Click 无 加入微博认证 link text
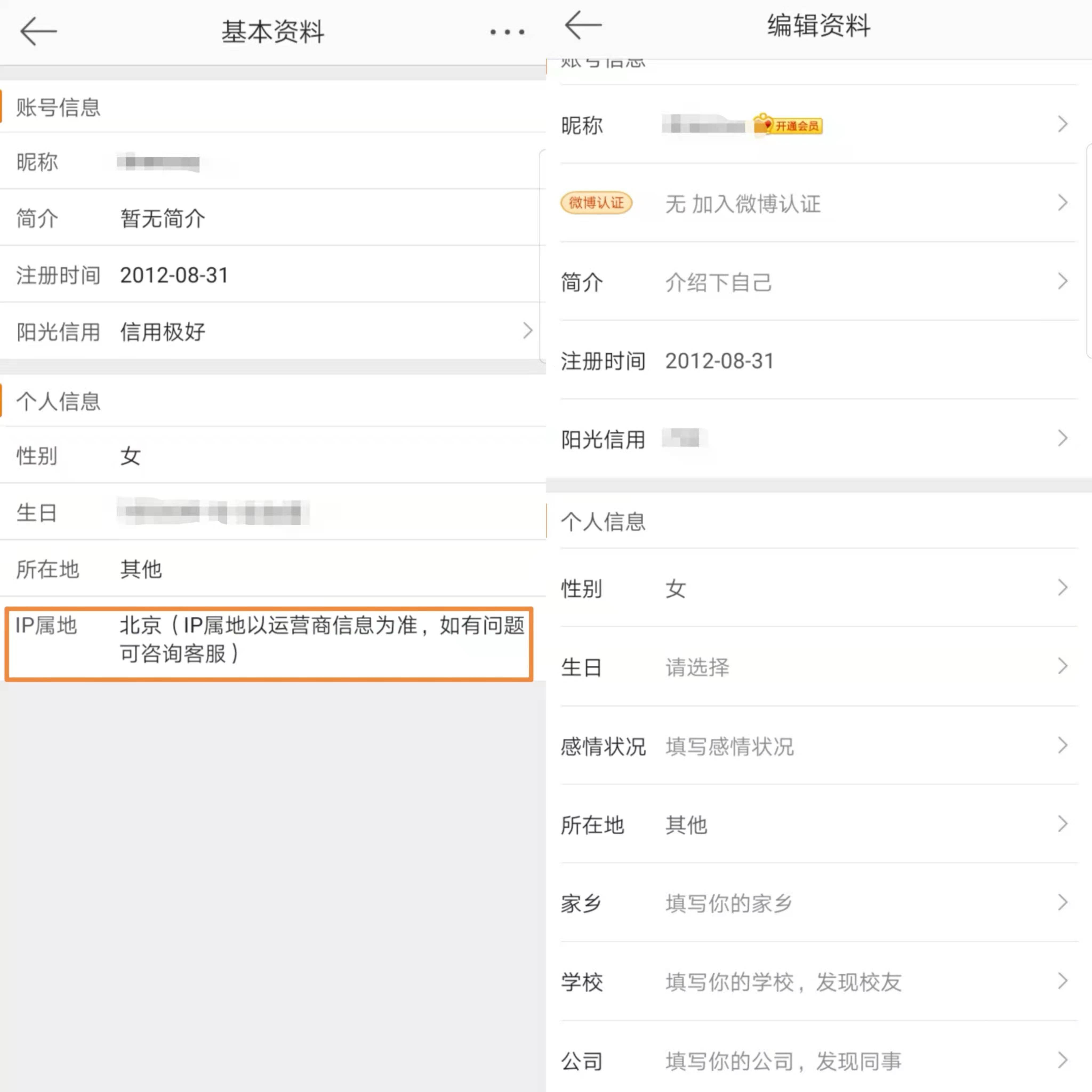 [743, 203]
